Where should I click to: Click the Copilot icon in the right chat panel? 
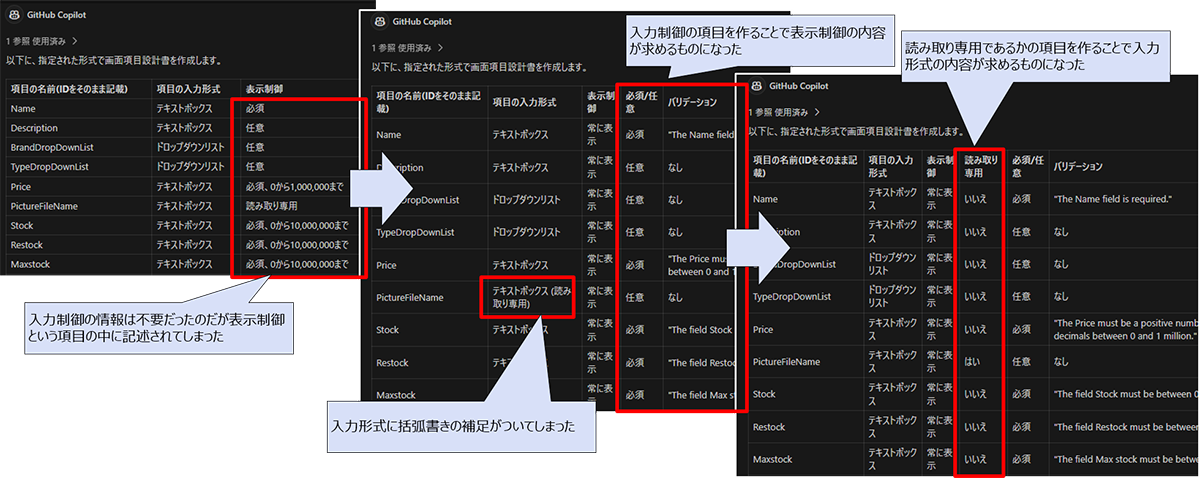(758, 86)
